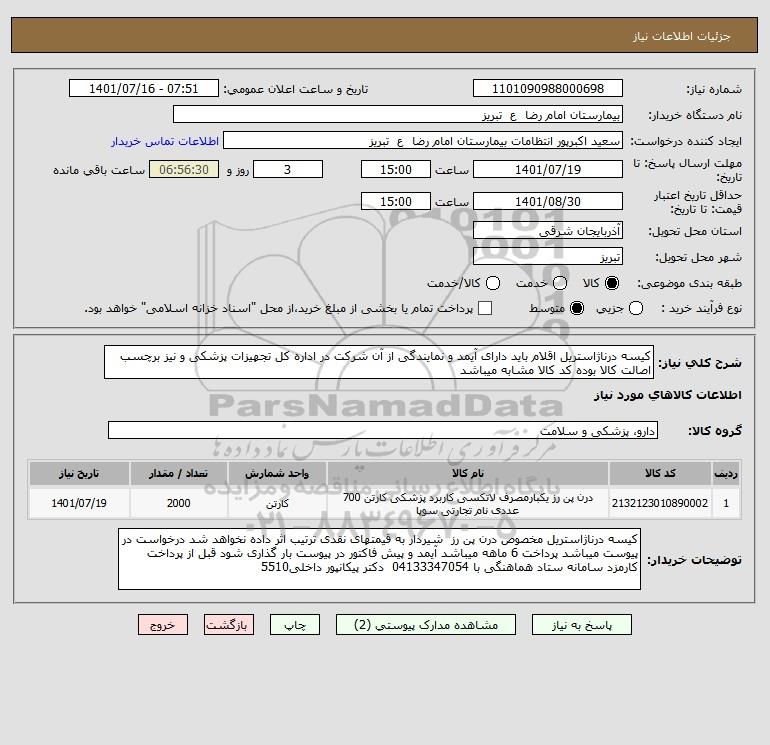
Task: Choose the متوسط purchase type radio
Action: point(577,308)
